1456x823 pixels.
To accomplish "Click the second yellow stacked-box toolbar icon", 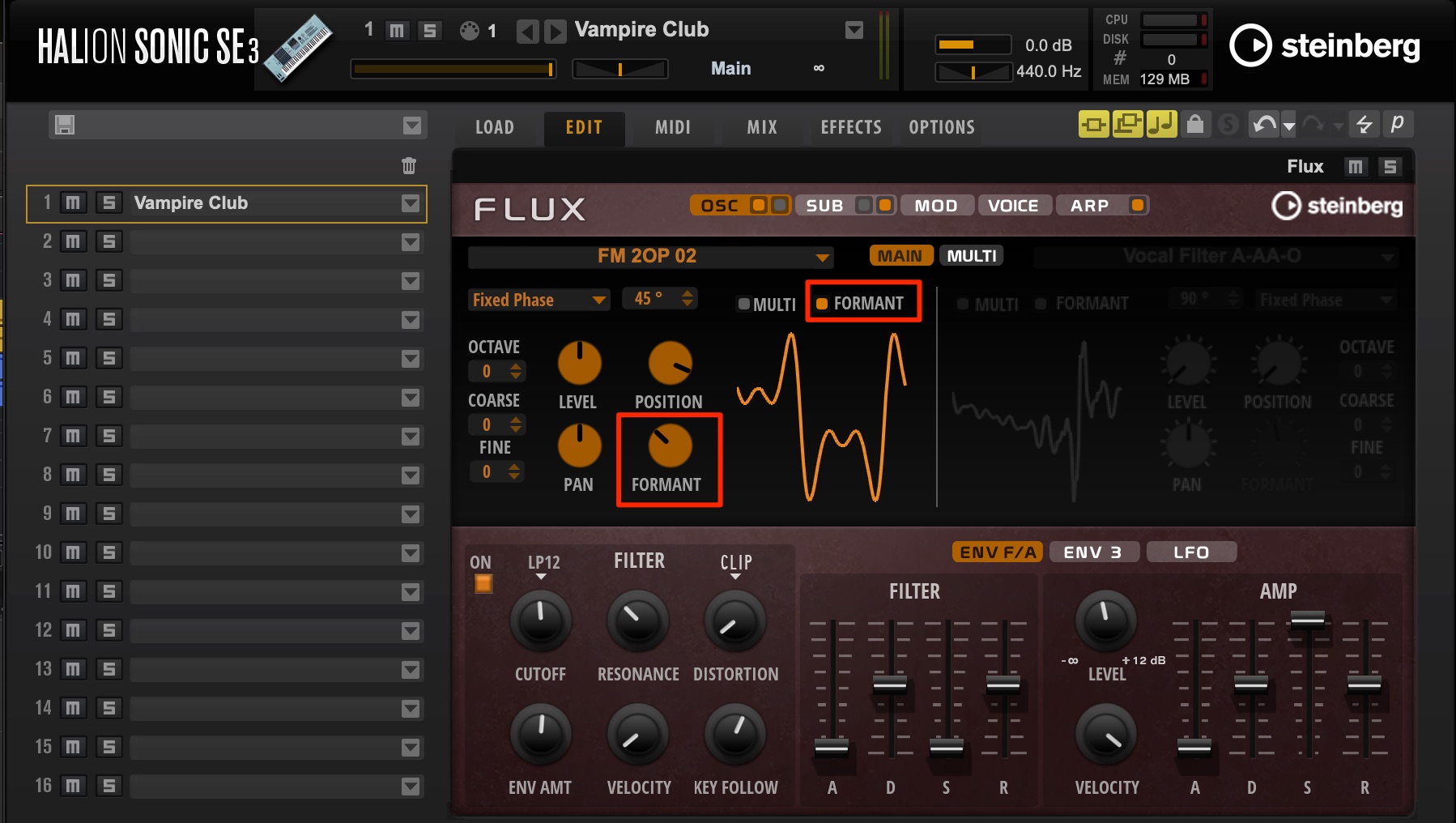I will [1127, 124].
